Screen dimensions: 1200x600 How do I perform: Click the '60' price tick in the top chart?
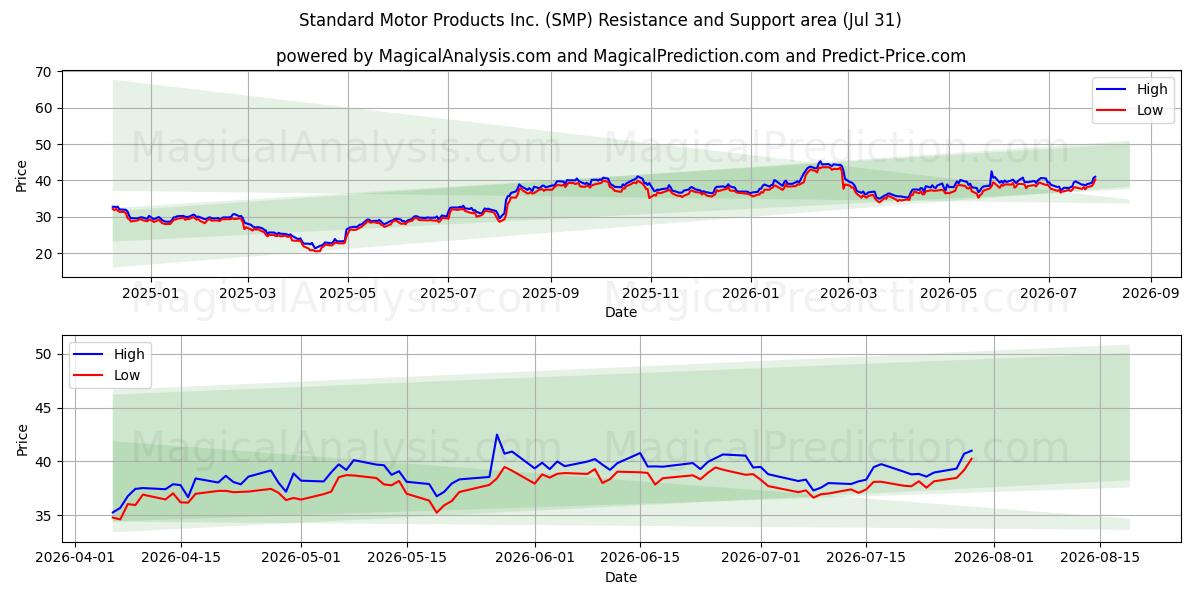point(44,108)
